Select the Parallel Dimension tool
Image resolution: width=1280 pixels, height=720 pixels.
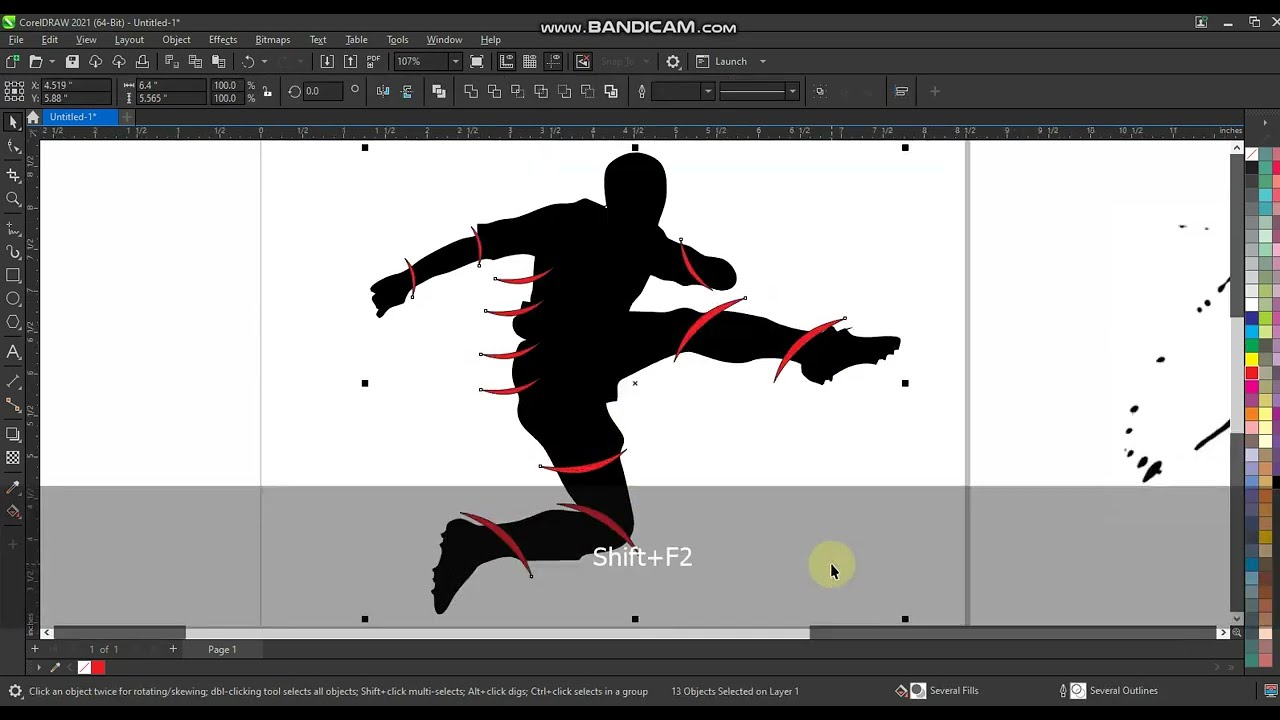(x=13, y=381)
